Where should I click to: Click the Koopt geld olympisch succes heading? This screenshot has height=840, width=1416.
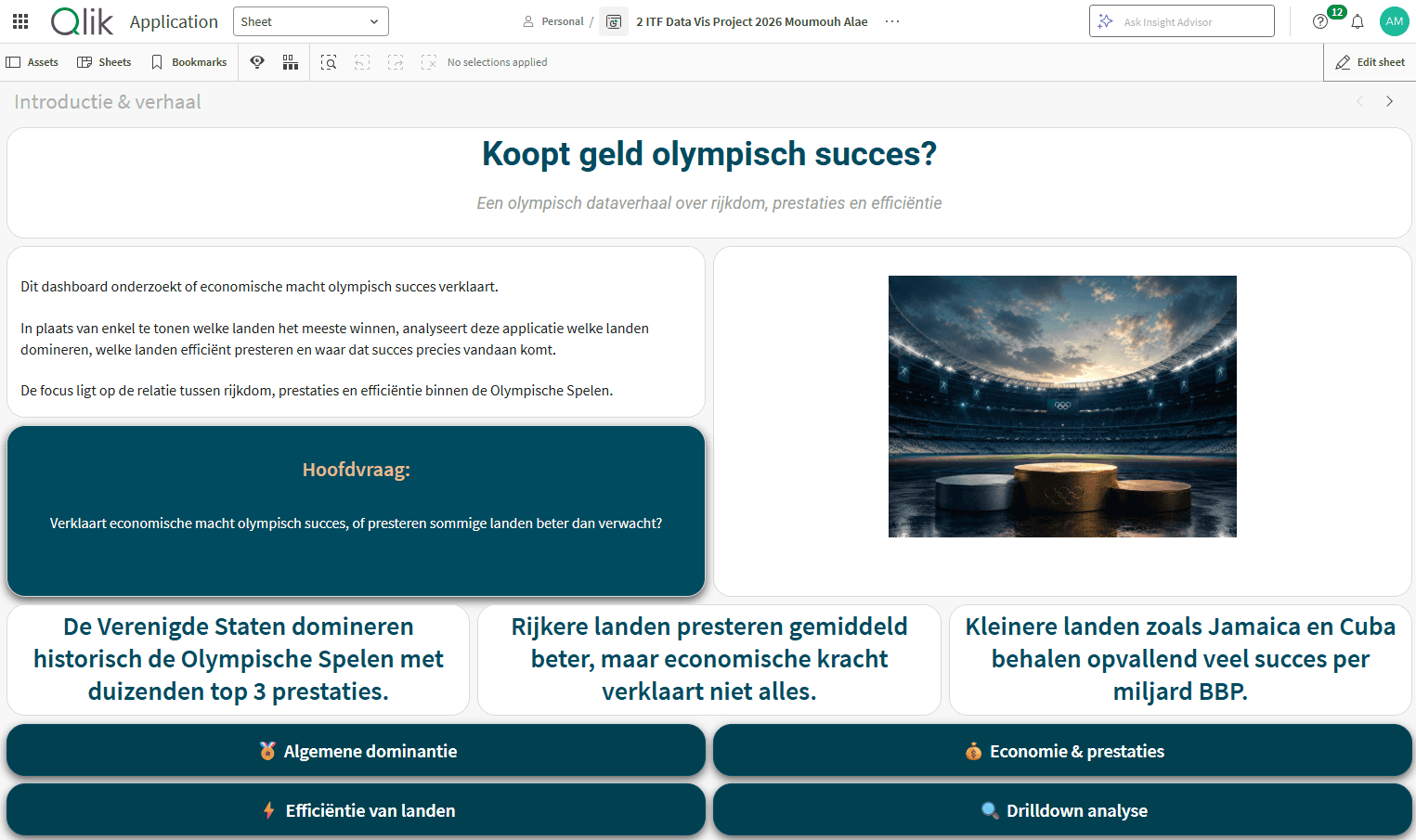pos(709,154)
